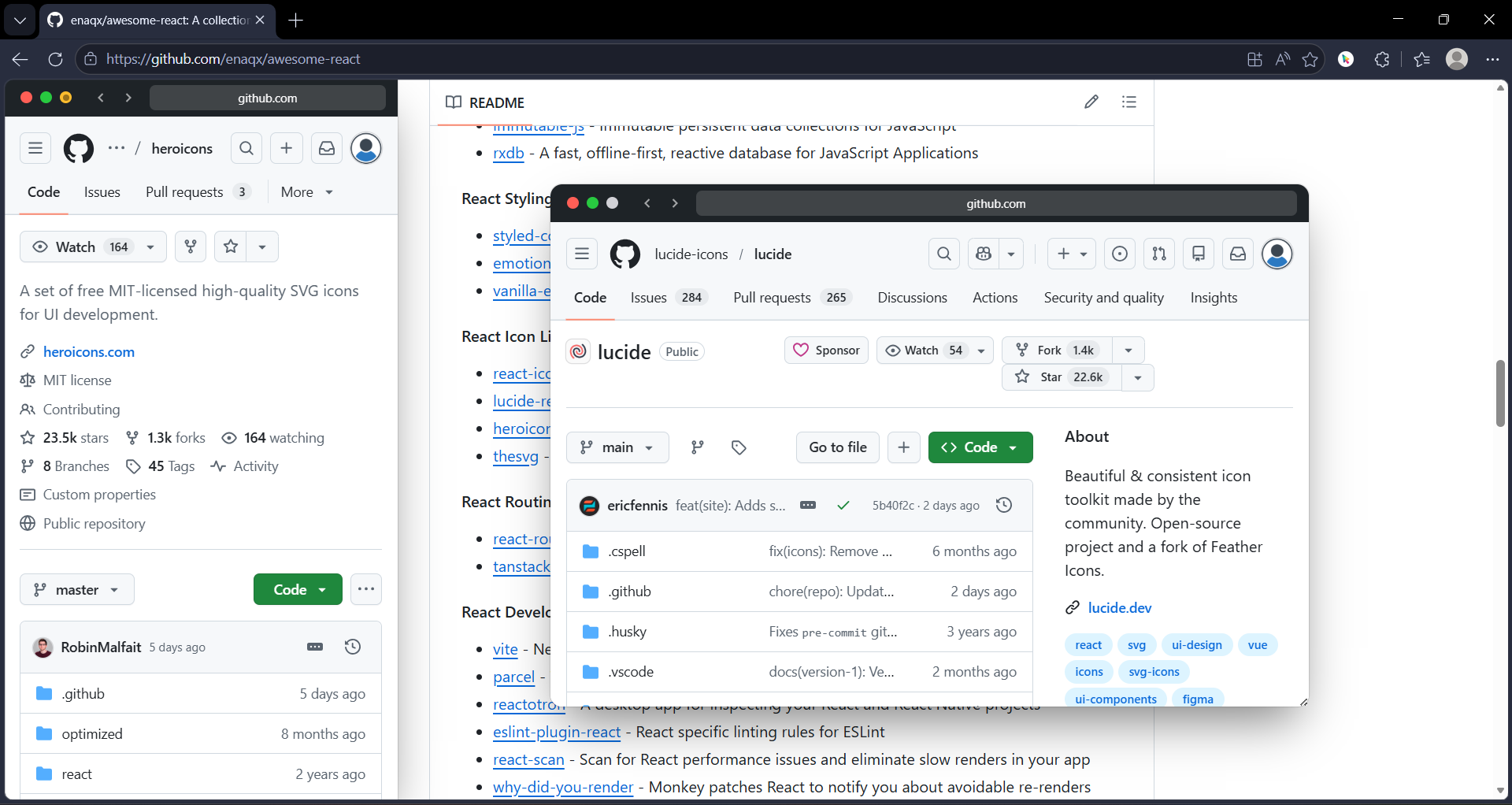This screenshot has height=805, width=1512.
Task: Expand Copilot dropdown arrow in lucide window
Action: (x=1011, y=254)
